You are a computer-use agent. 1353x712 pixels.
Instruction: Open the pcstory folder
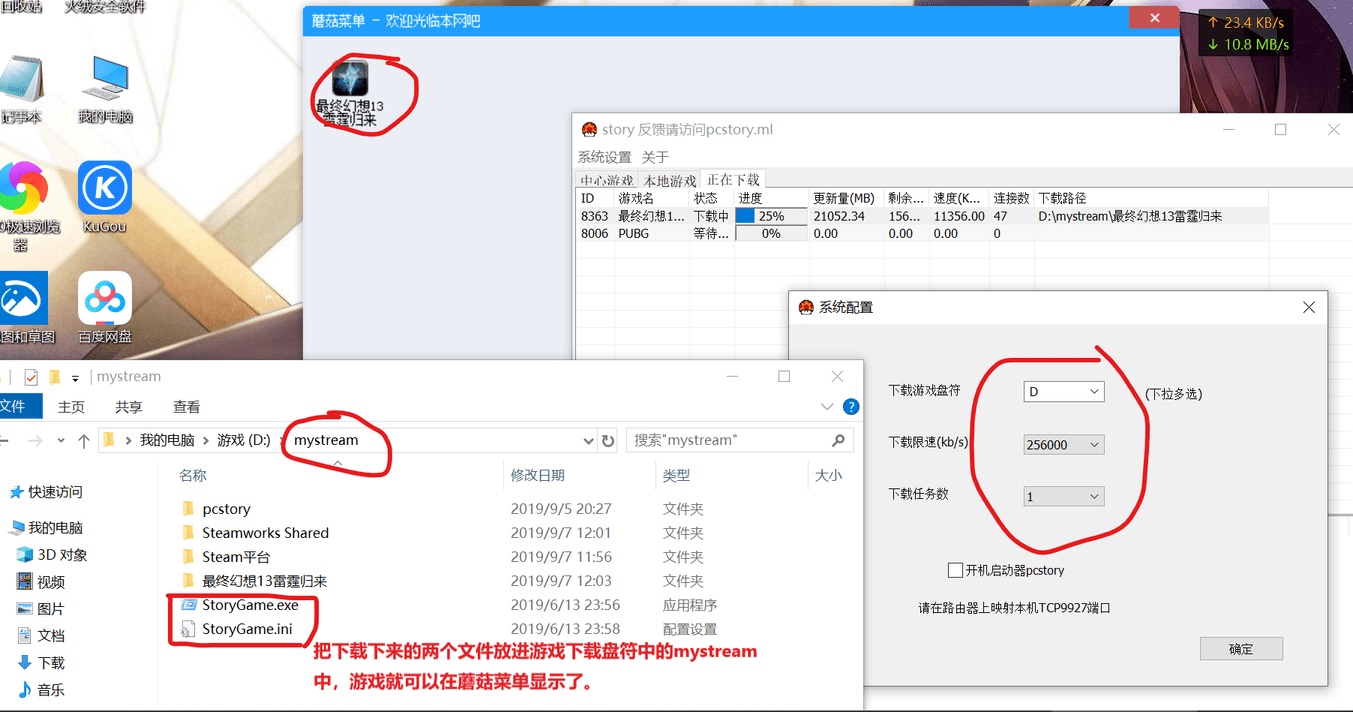pos(226,509)
